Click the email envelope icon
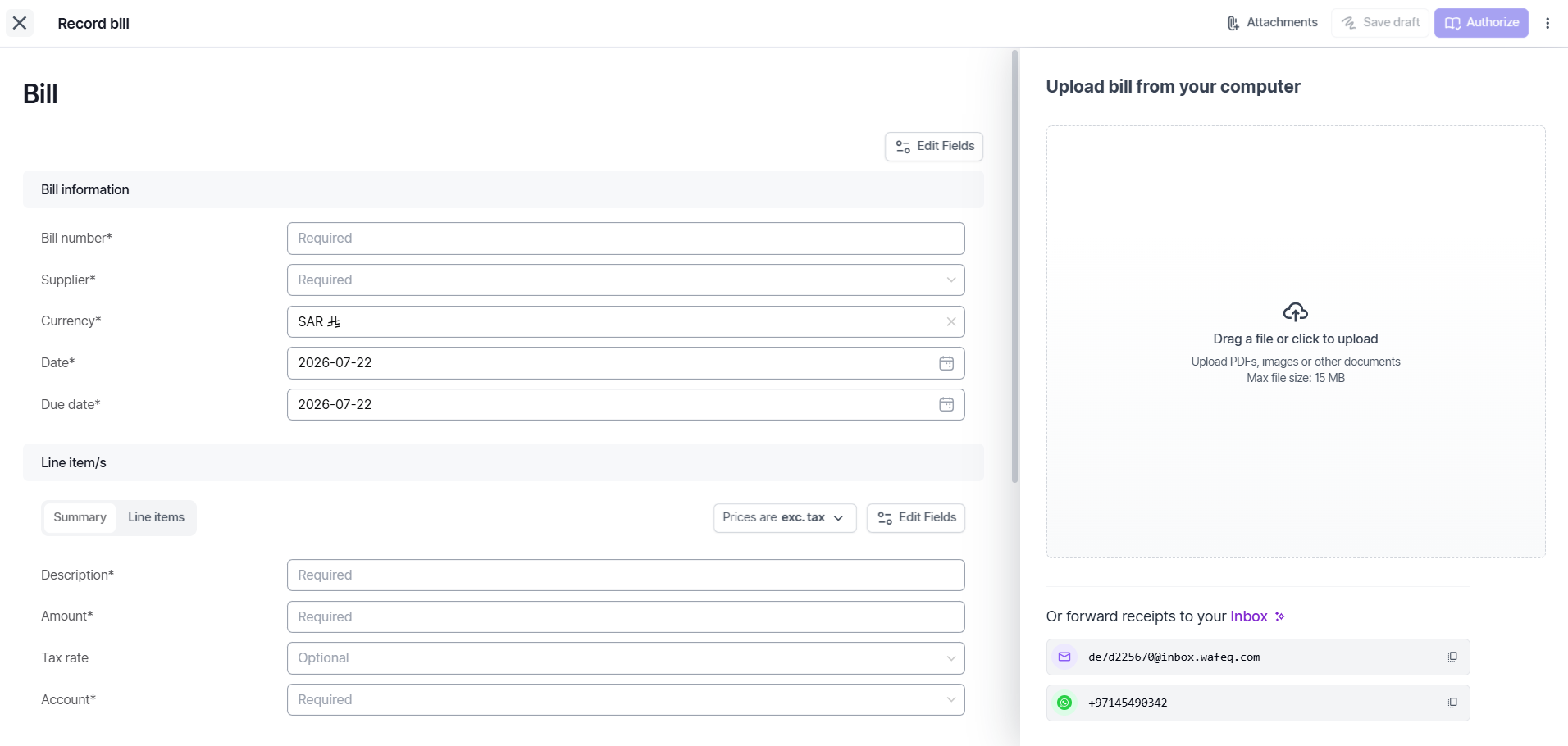The width and height of the screenshot is (1568, 746). (1064, 657)
